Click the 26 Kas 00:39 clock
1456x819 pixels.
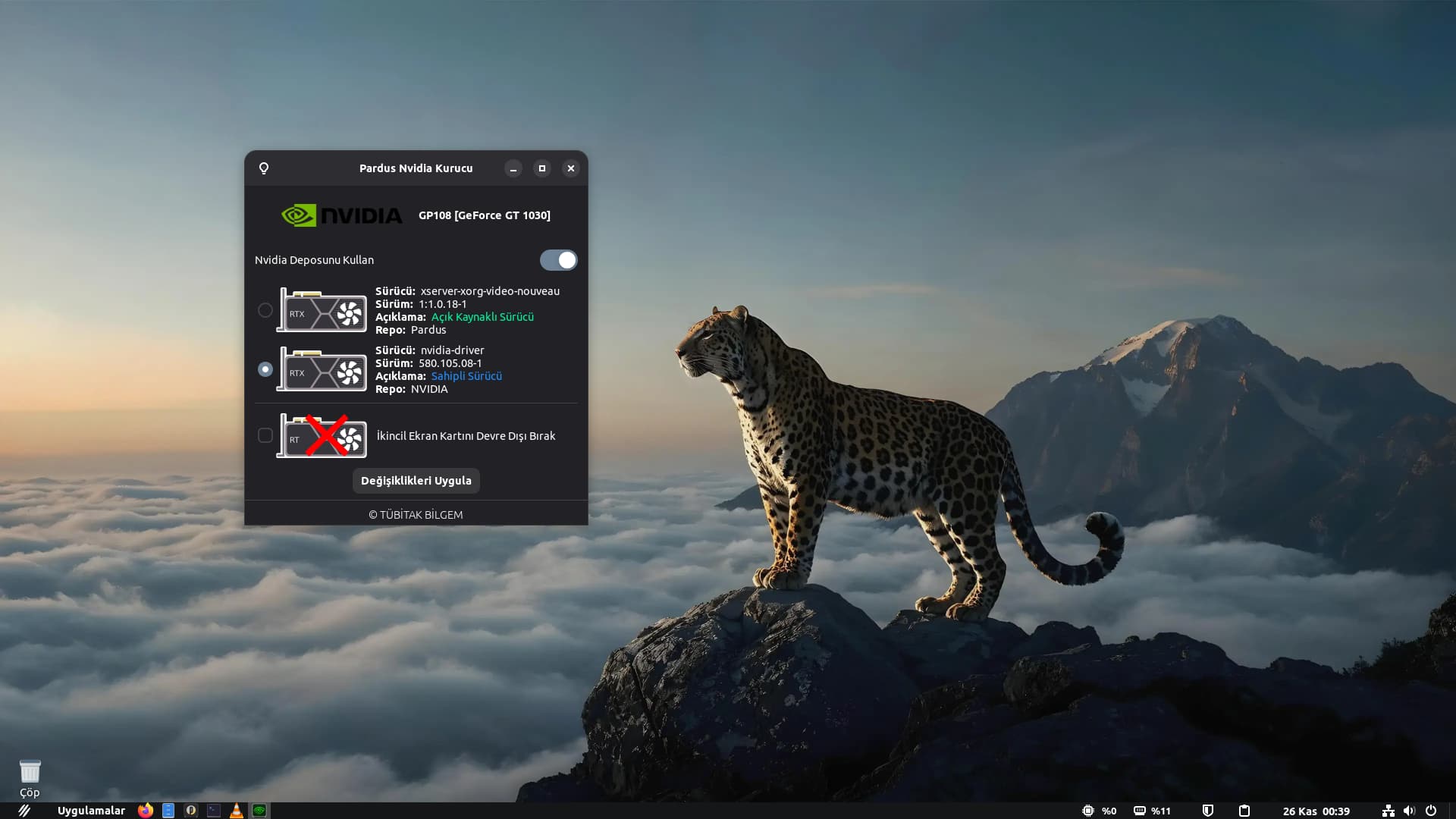pos(1316,811)
